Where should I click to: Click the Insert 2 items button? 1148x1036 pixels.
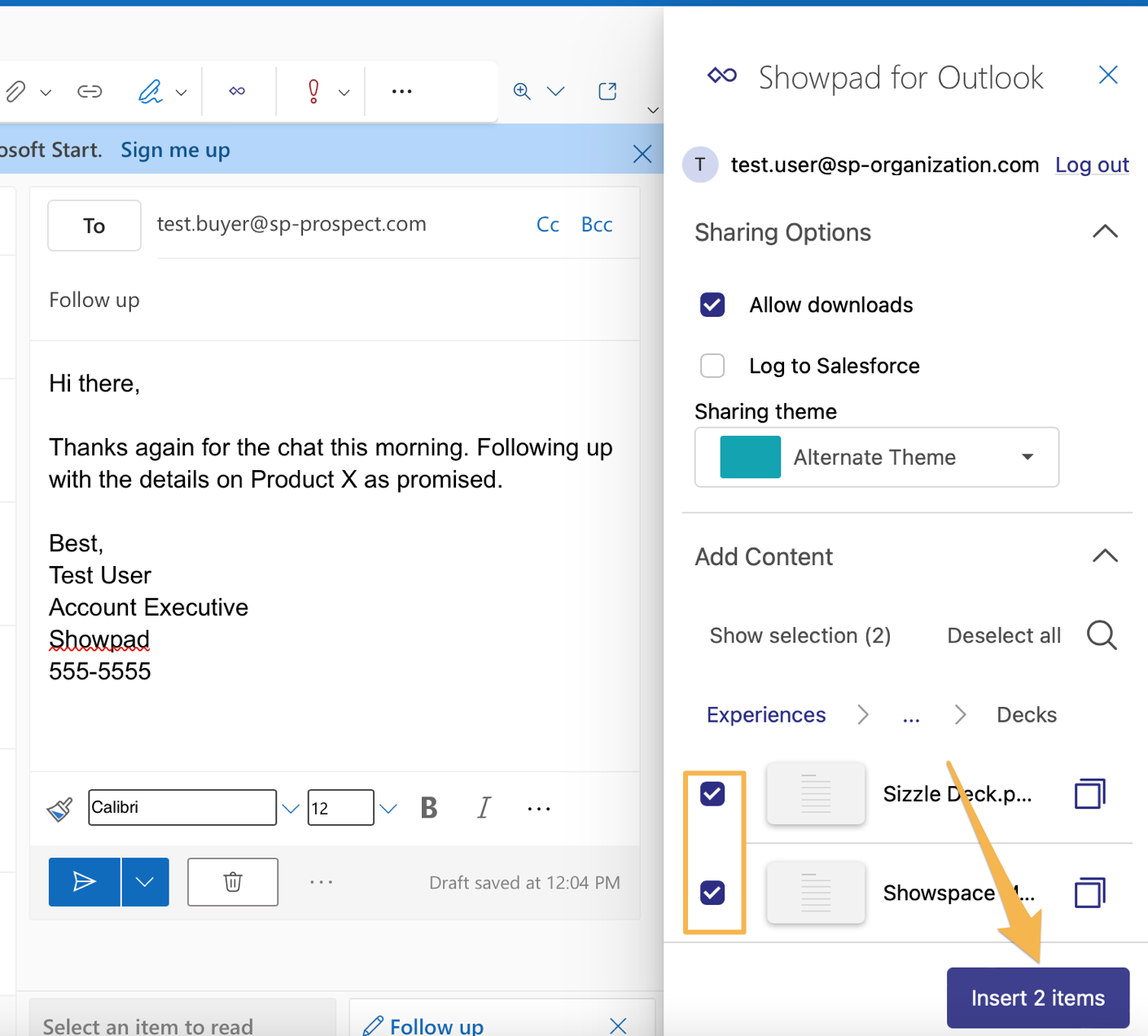[1037, 997]
